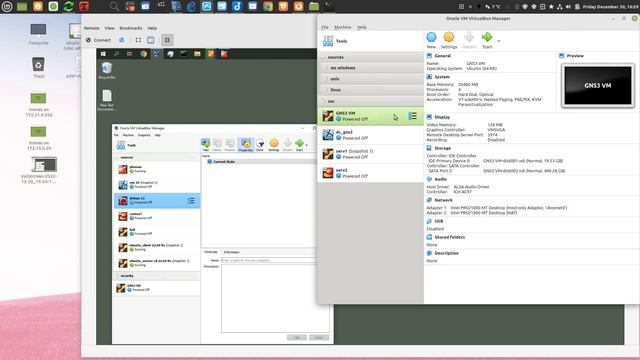Click USB section header
The height and width of the screenshot is (360, 640).
coord(439,221)
